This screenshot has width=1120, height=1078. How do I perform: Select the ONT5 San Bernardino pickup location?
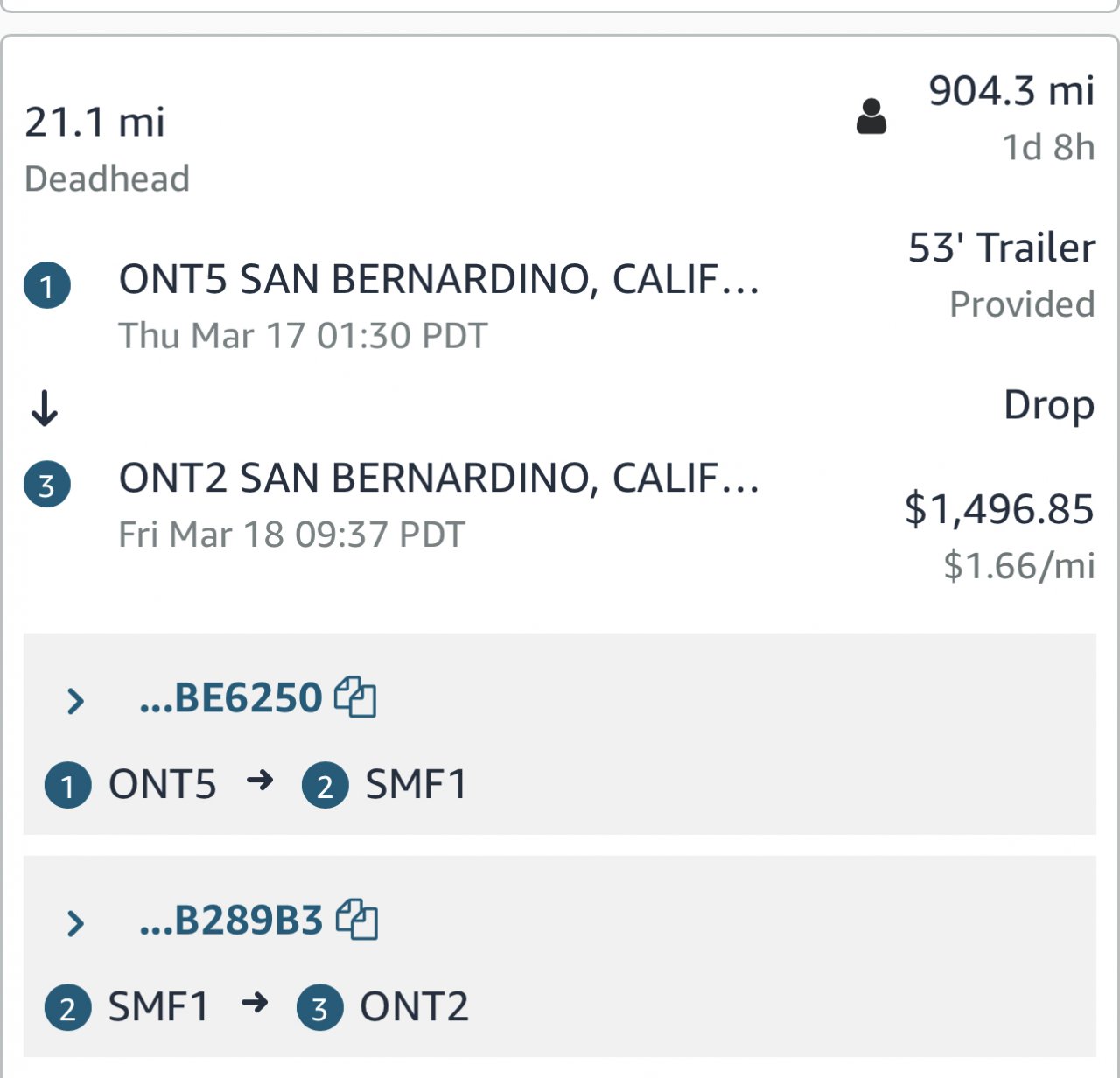tap(438, 280)
